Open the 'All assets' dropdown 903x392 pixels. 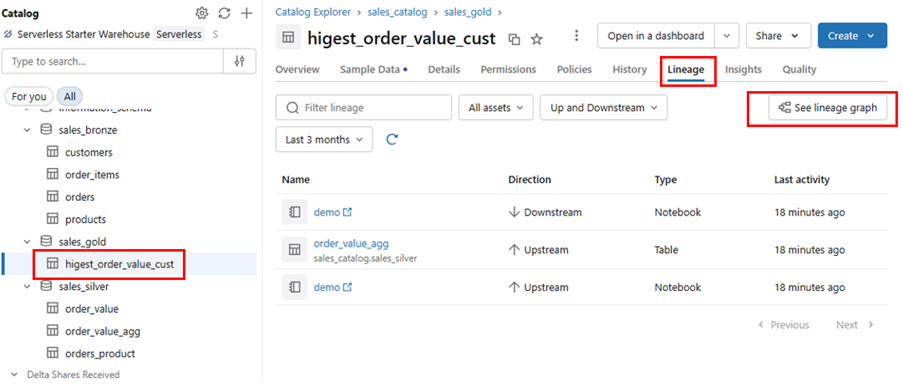[x=496, y=108]
